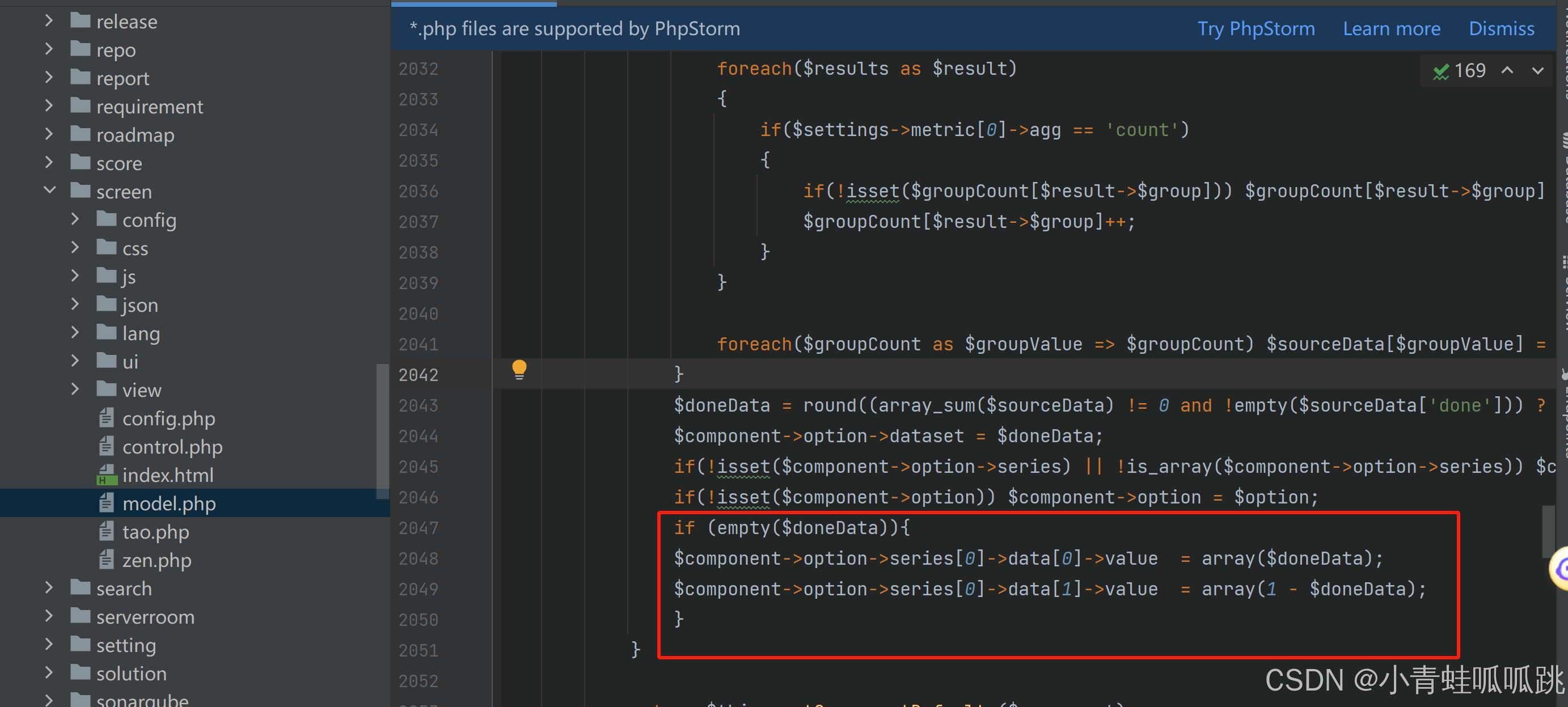Click the model.php file icon

coord(107,503)
